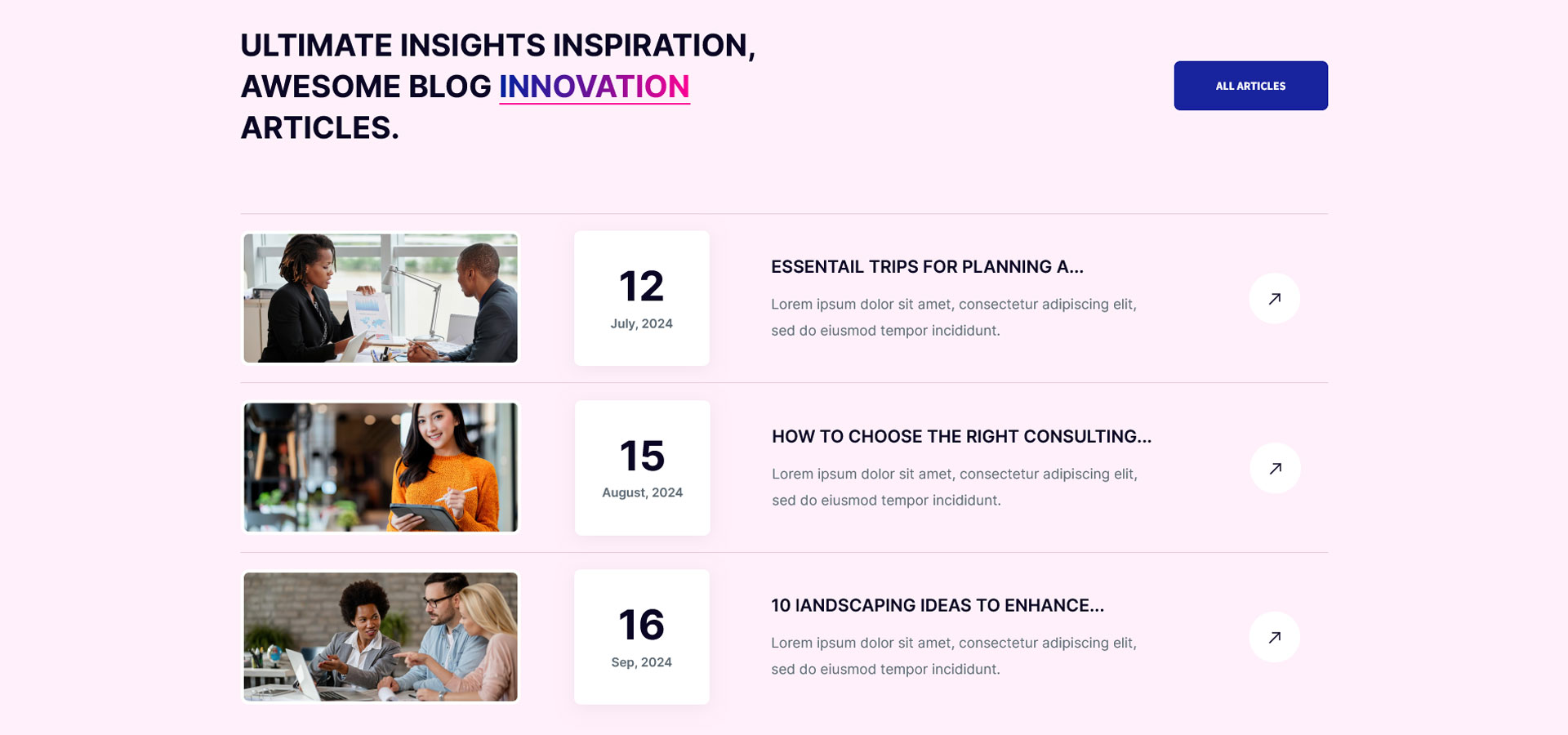
Task: Click description text under Essentail Trips title
Action: [953, 317]
